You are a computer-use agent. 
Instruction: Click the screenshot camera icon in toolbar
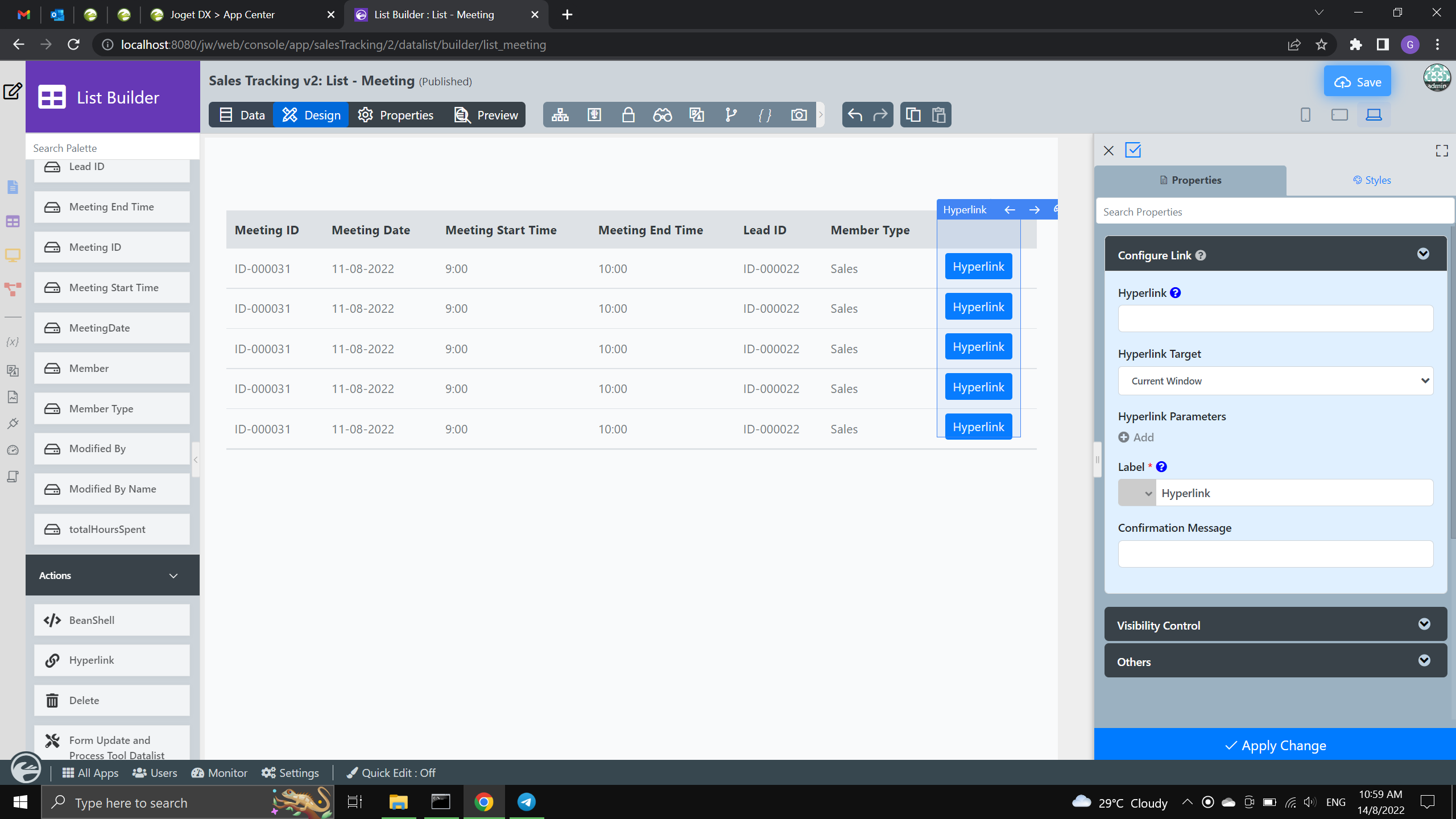coord(799,115)
